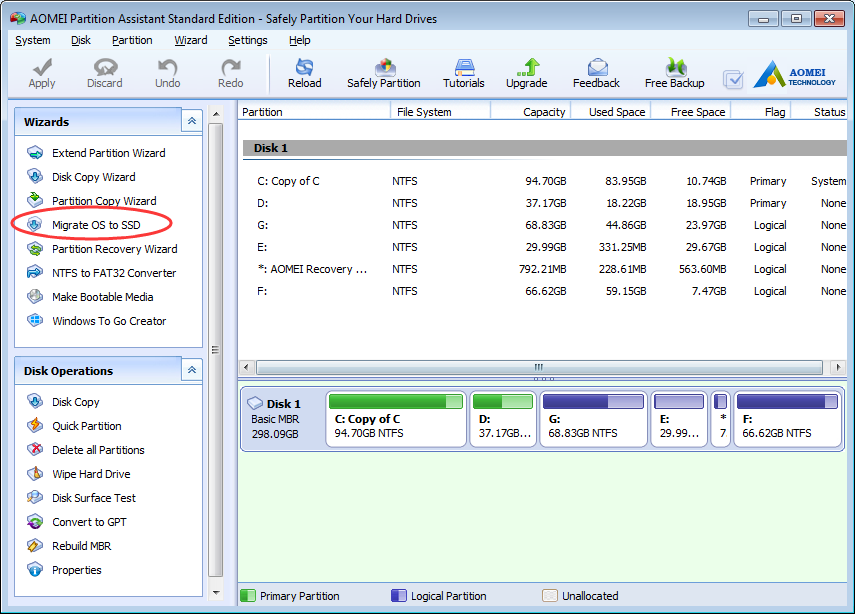This screenshot has width=855, height=614.
Task: Click the sidebar scroll down arrow
Action: 216,592
